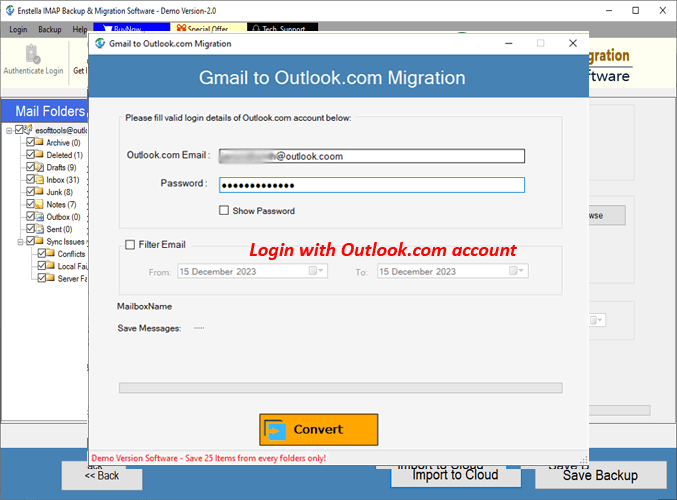Click the Import to Cloud button
677x500 pixels.
click(456, 475)
